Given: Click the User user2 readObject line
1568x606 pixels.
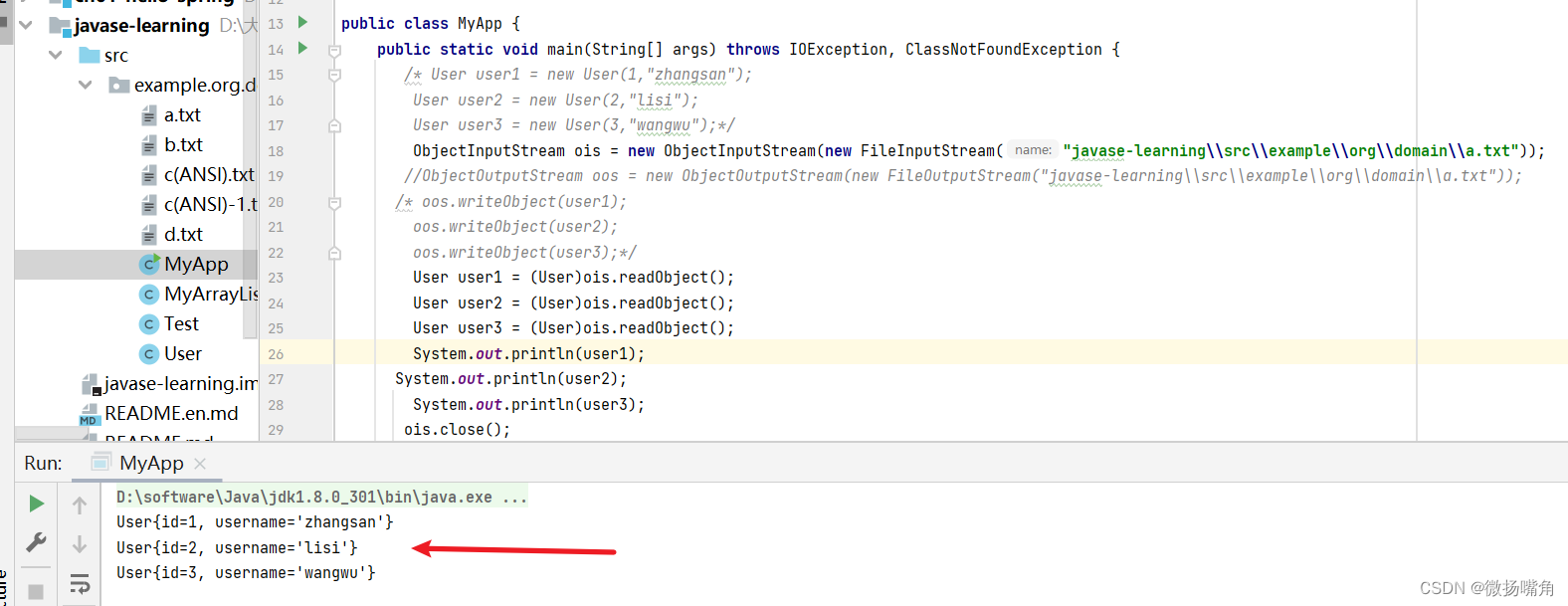Looking at the screenshot, I should pyautogui.click(x=573, y=303).
